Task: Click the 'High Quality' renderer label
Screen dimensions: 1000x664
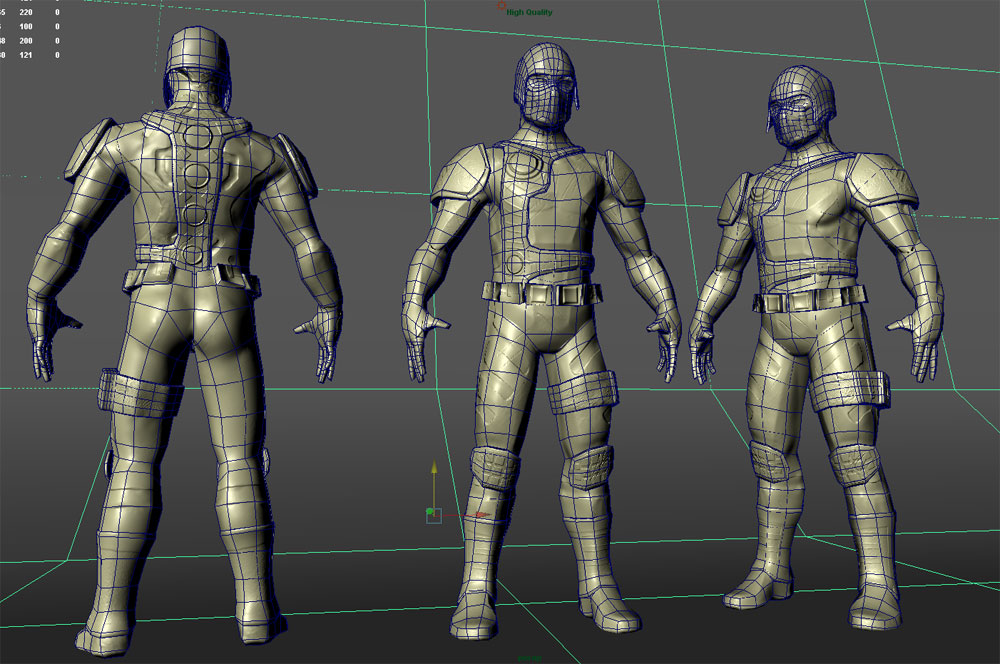Action: point(529,12)
